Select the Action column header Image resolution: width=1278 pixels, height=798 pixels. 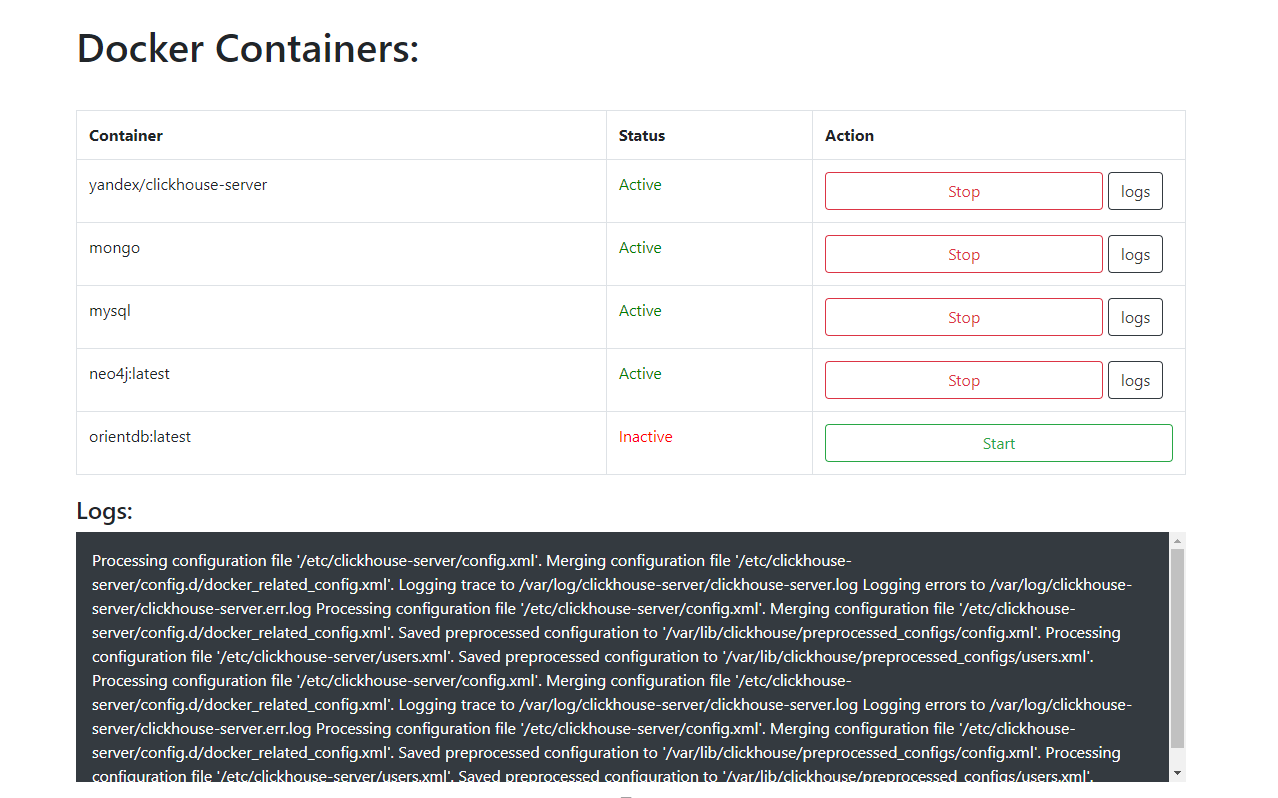tap(849, 135)
